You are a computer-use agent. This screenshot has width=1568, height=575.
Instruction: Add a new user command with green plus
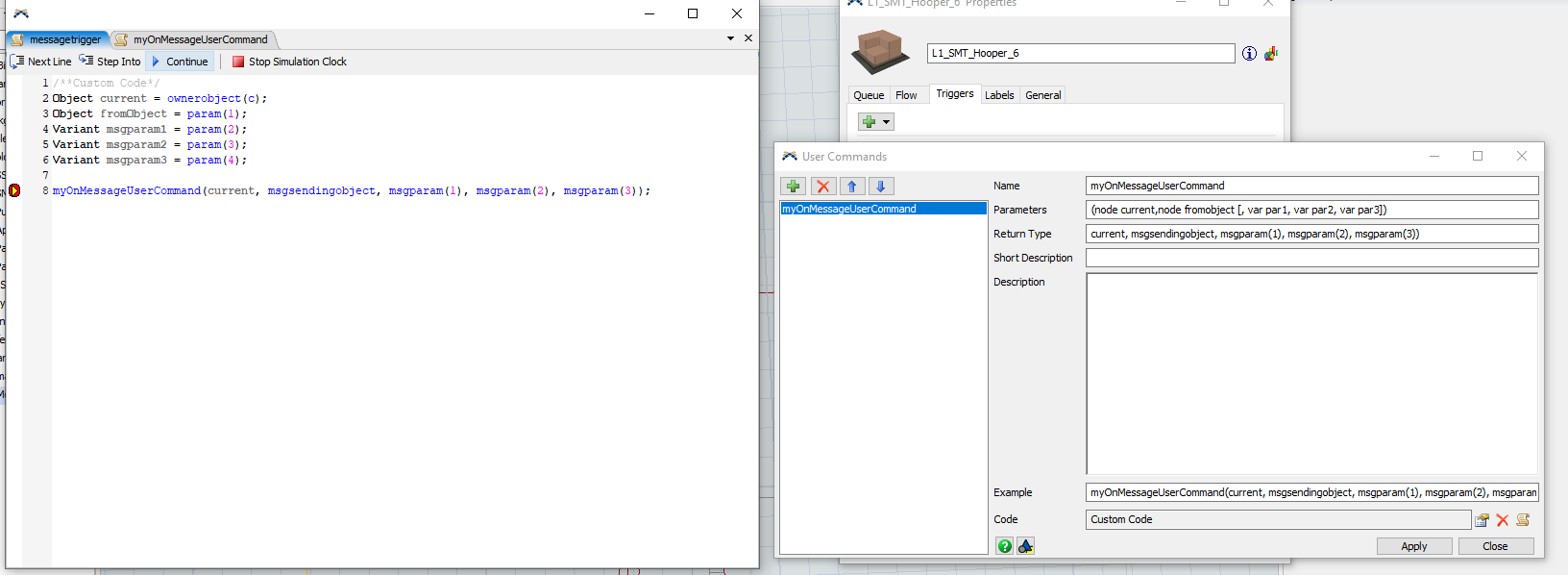click(x=793, y=187)
